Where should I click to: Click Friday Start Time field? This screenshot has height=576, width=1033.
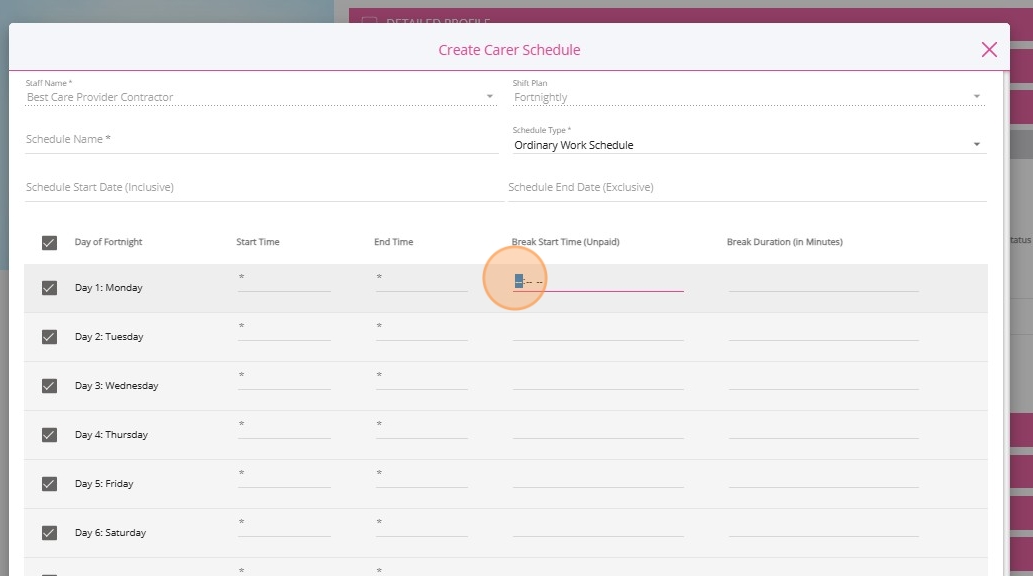pyautogui.click(x=284, y=478)
